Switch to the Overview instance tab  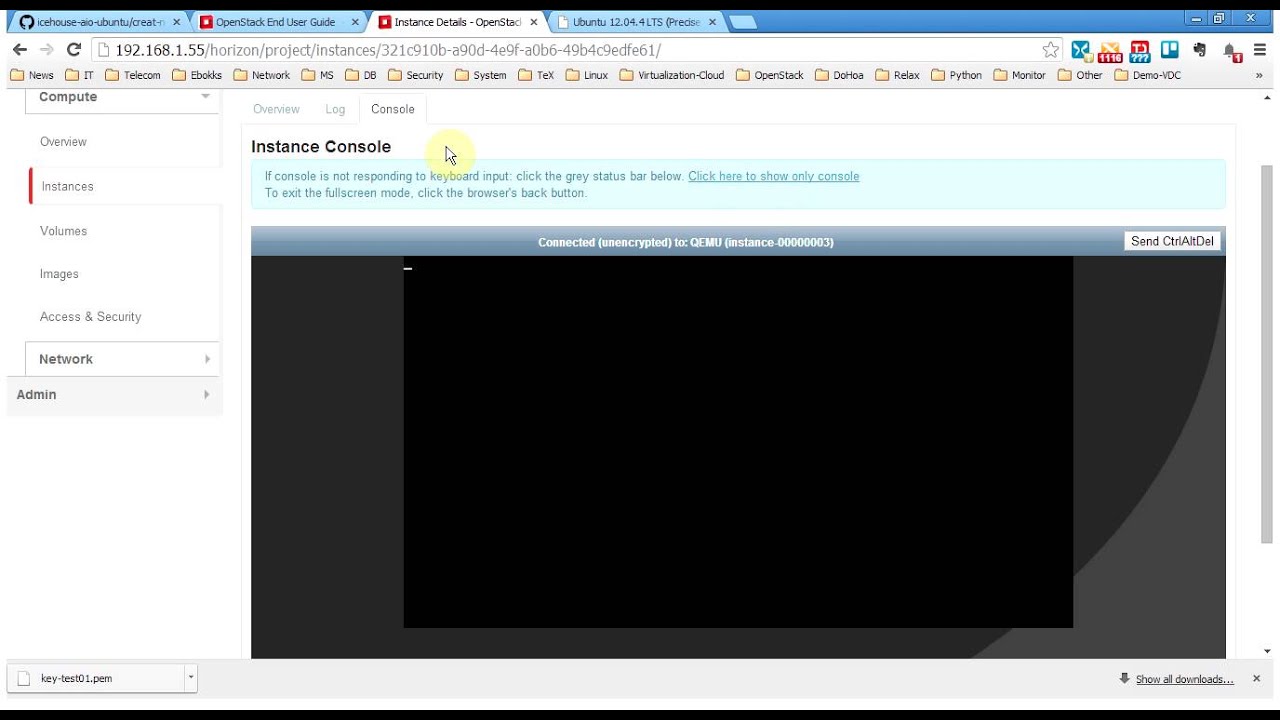coord(276,109)
